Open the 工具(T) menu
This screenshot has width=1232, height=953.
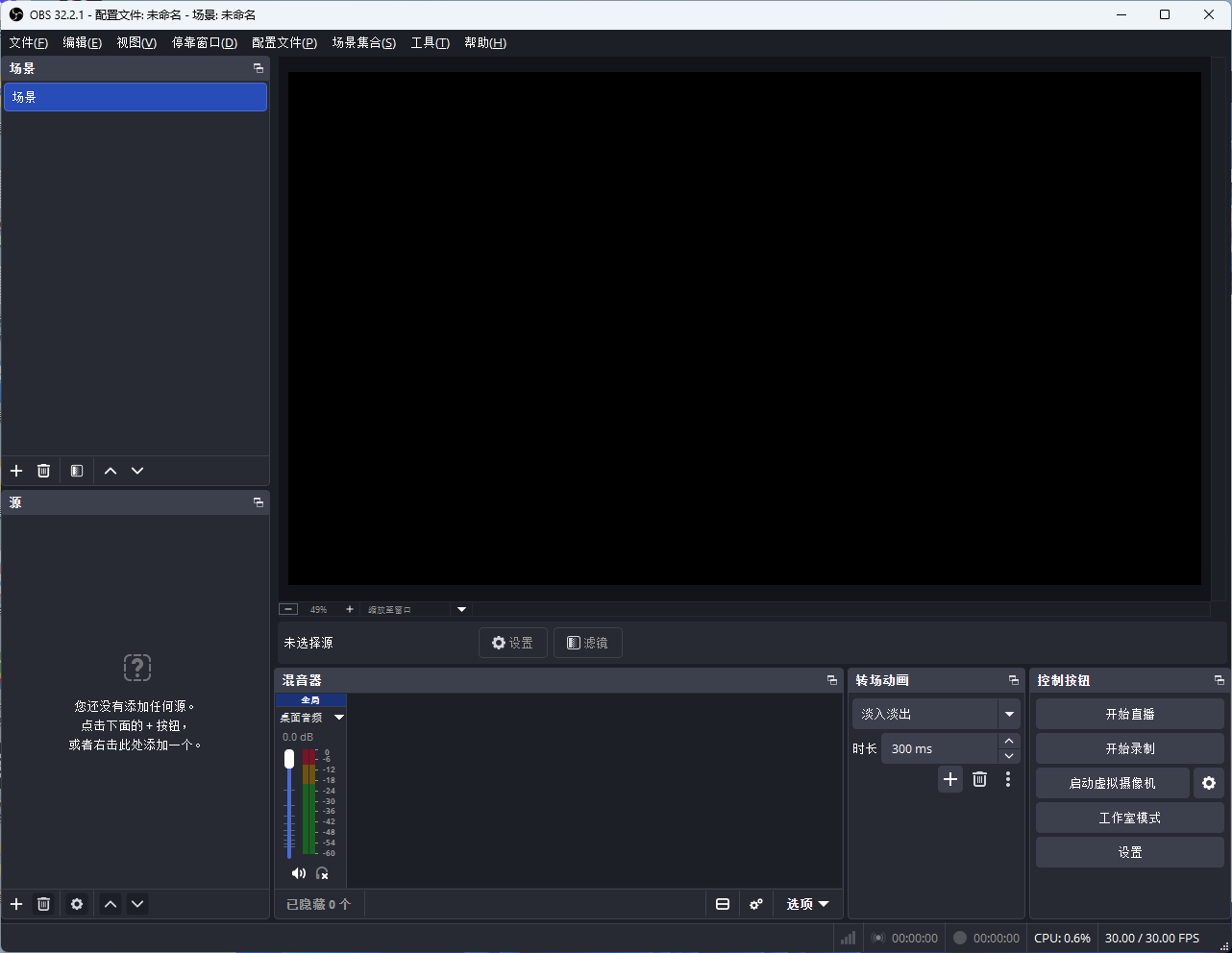430,42
